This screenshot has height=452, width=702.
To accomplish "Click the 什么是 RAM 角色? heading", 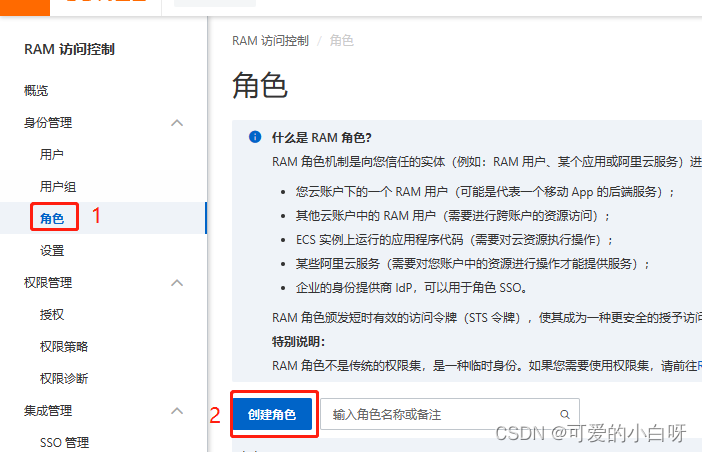I will pos(321,138).
